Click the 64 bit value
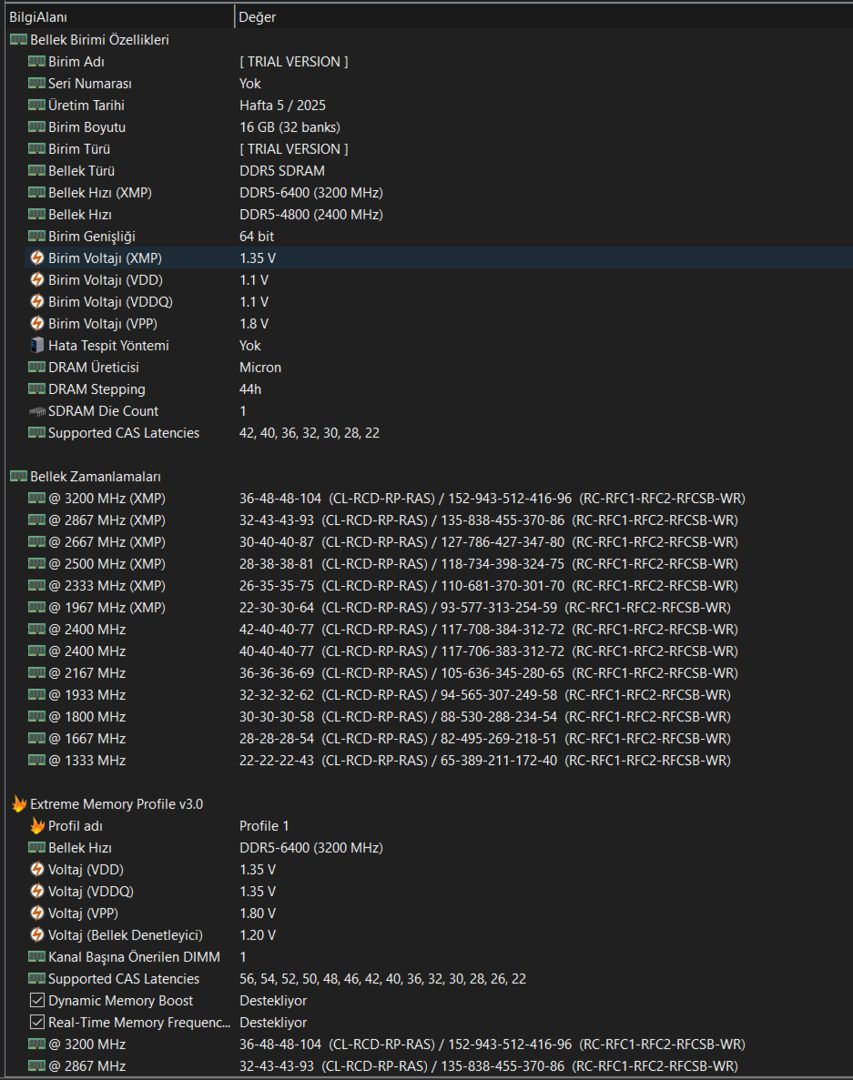 256,236
